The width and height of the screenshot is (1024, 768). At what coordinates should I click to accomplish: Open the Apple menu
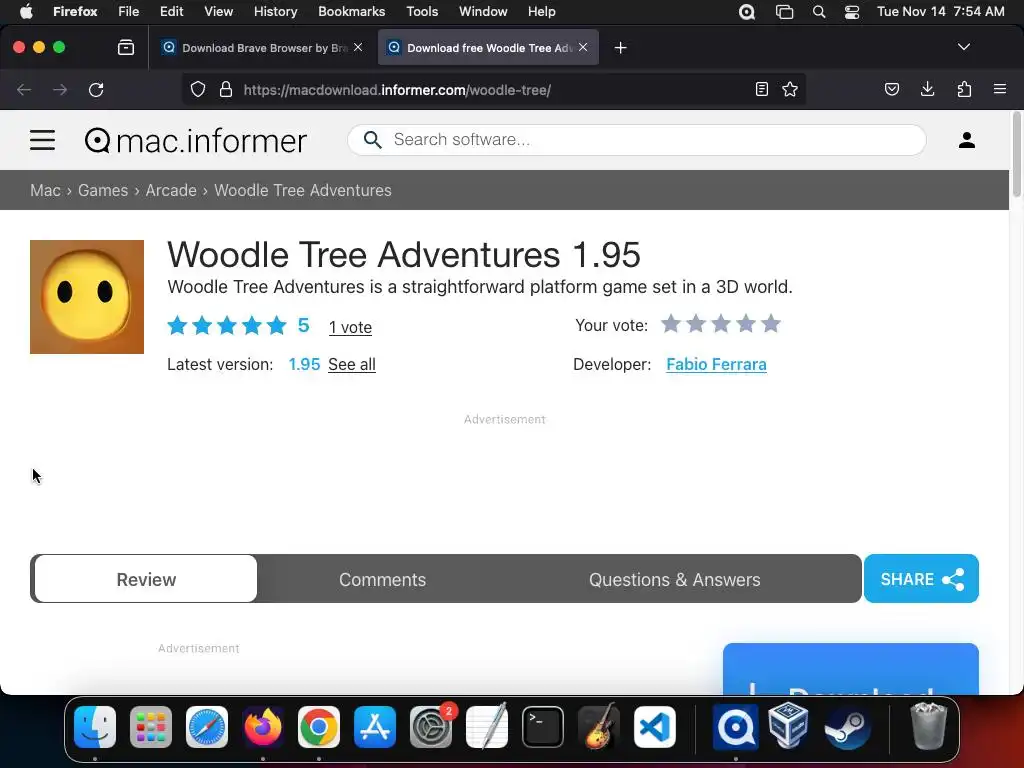pos(26,11)
